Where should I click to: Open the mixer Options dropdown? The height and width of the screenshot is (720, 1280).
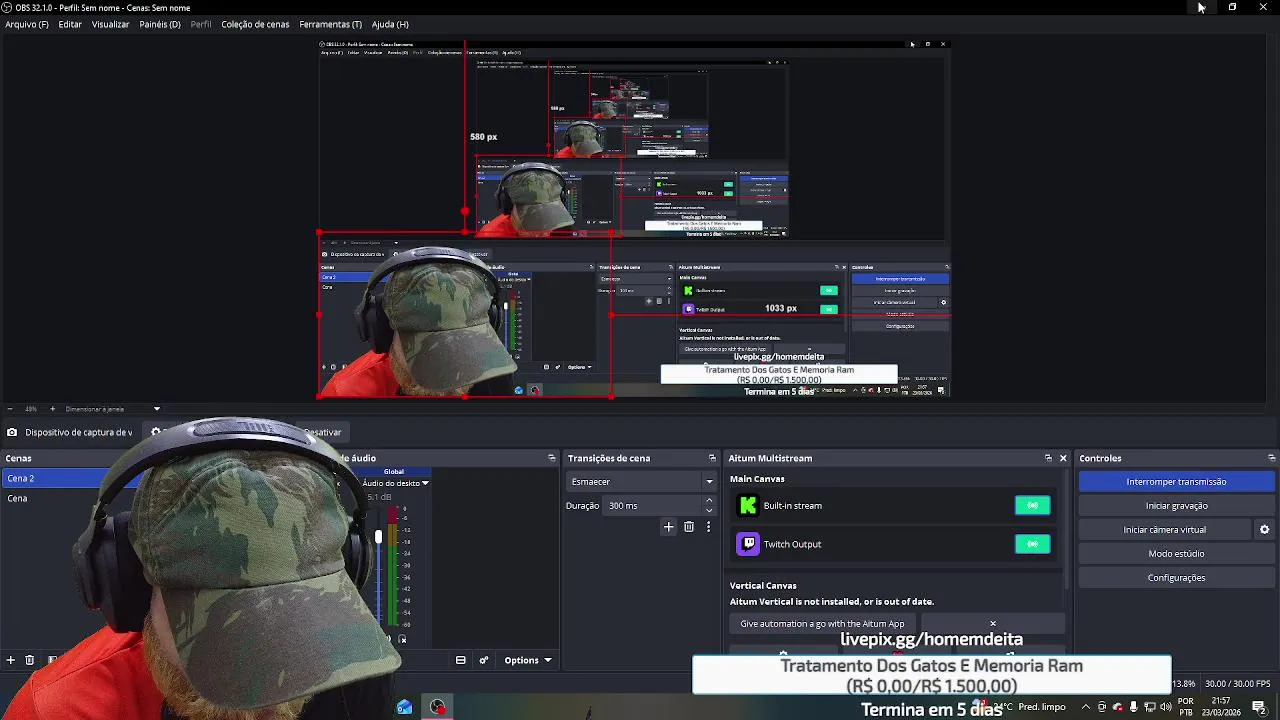528,660
